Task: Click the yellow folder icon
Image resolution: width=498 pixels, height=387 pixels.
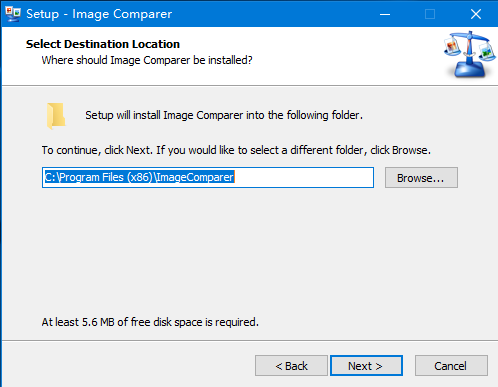Action: tap(56, 116)
